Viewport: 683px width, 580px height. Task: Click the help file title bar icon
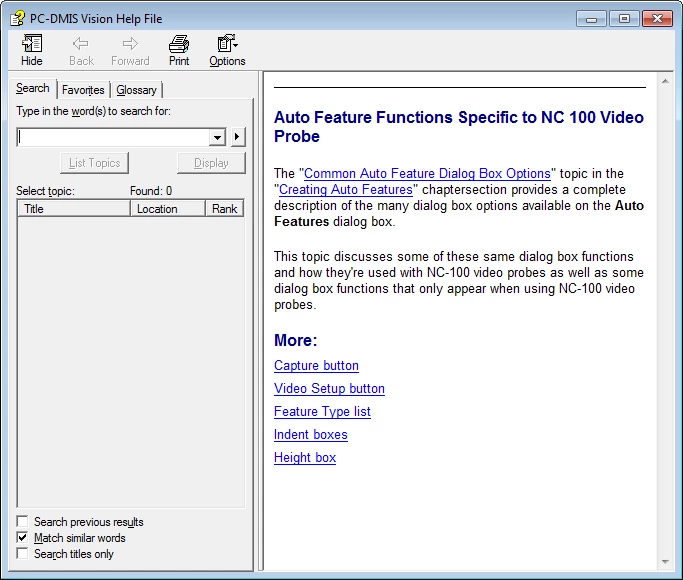point(17,19)
